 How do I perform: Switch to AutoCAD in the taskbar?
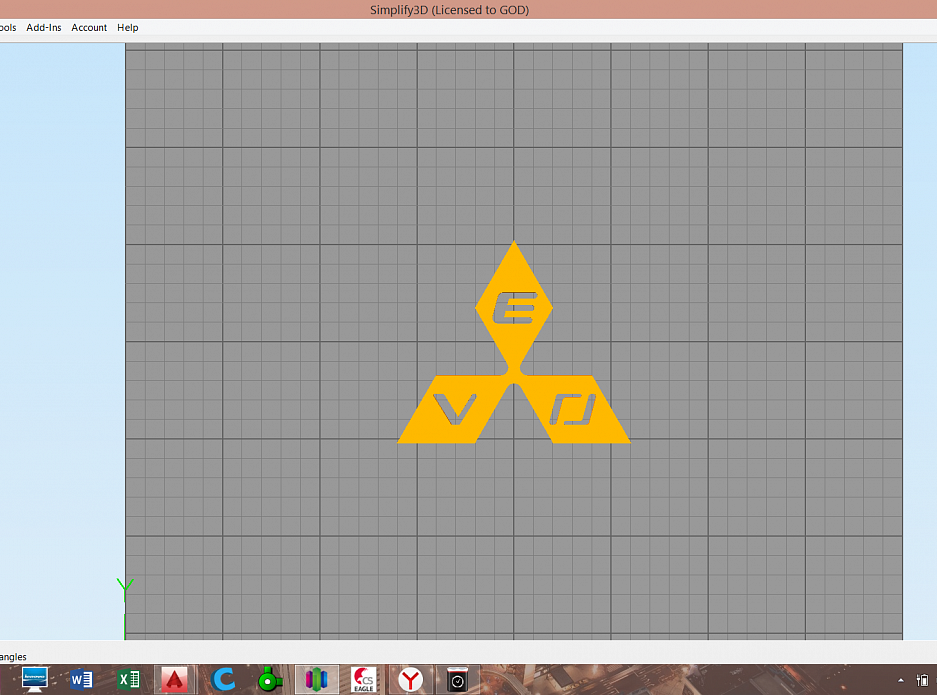pos(174,679)
